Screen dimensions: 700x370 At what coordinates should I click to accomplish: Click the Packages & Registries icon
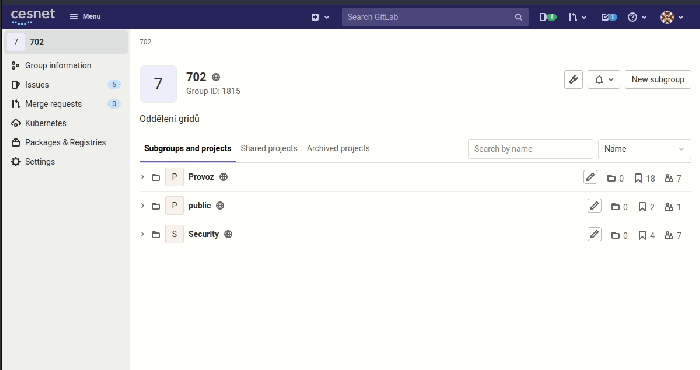tap(16, 142)
